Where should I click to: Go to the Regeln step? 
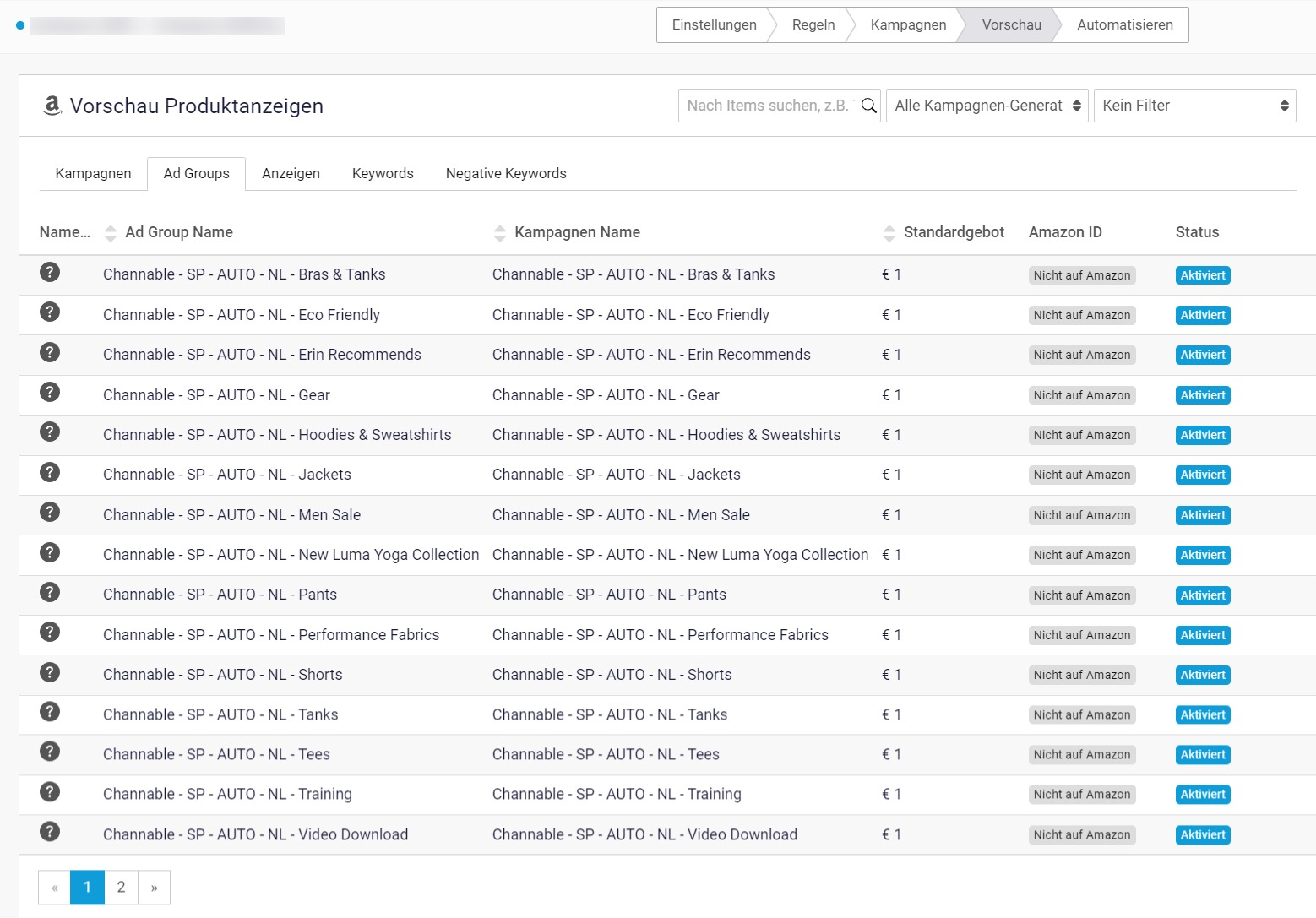813,24
